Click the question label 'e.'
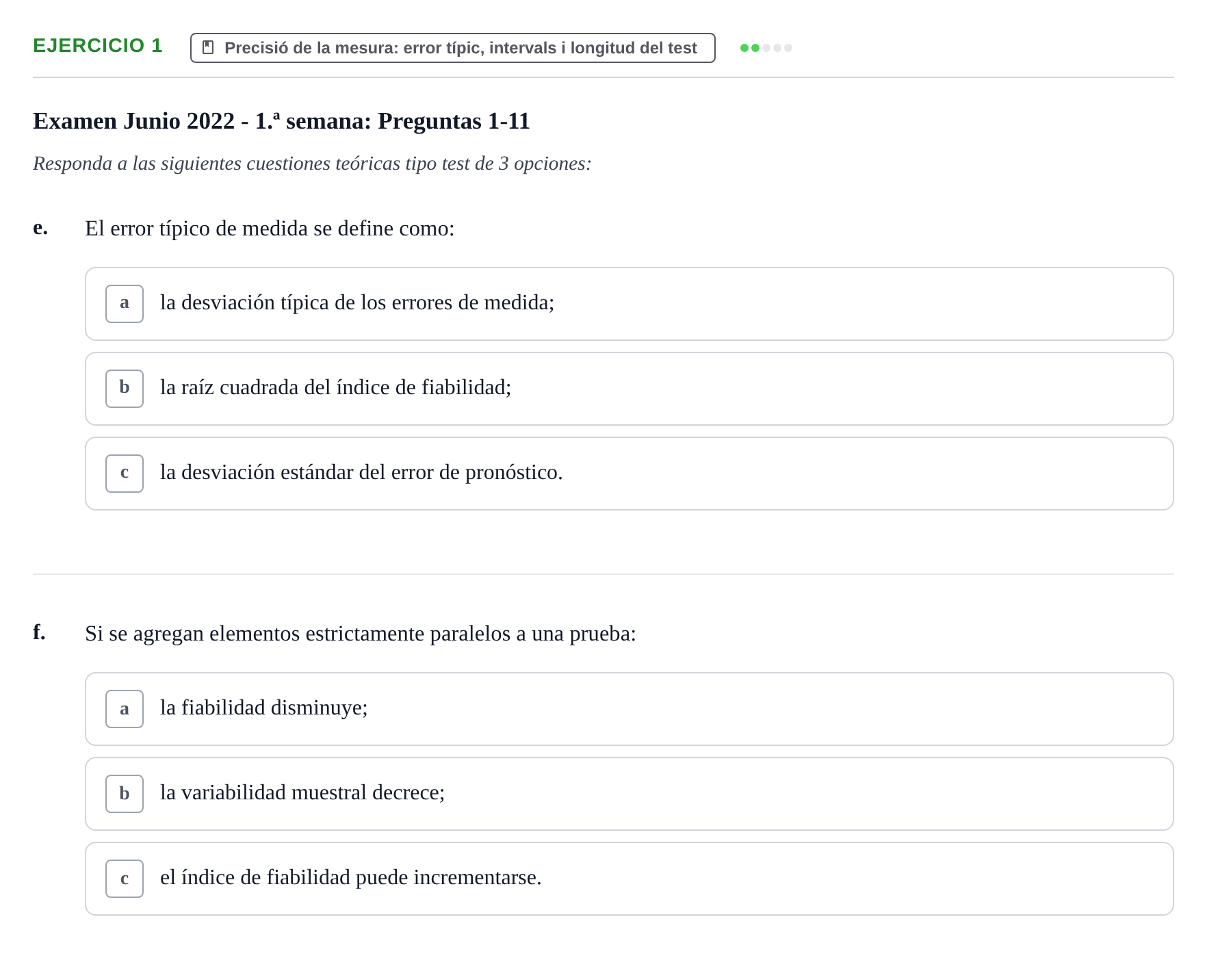Screen dimensions: 1207x980 40,228
